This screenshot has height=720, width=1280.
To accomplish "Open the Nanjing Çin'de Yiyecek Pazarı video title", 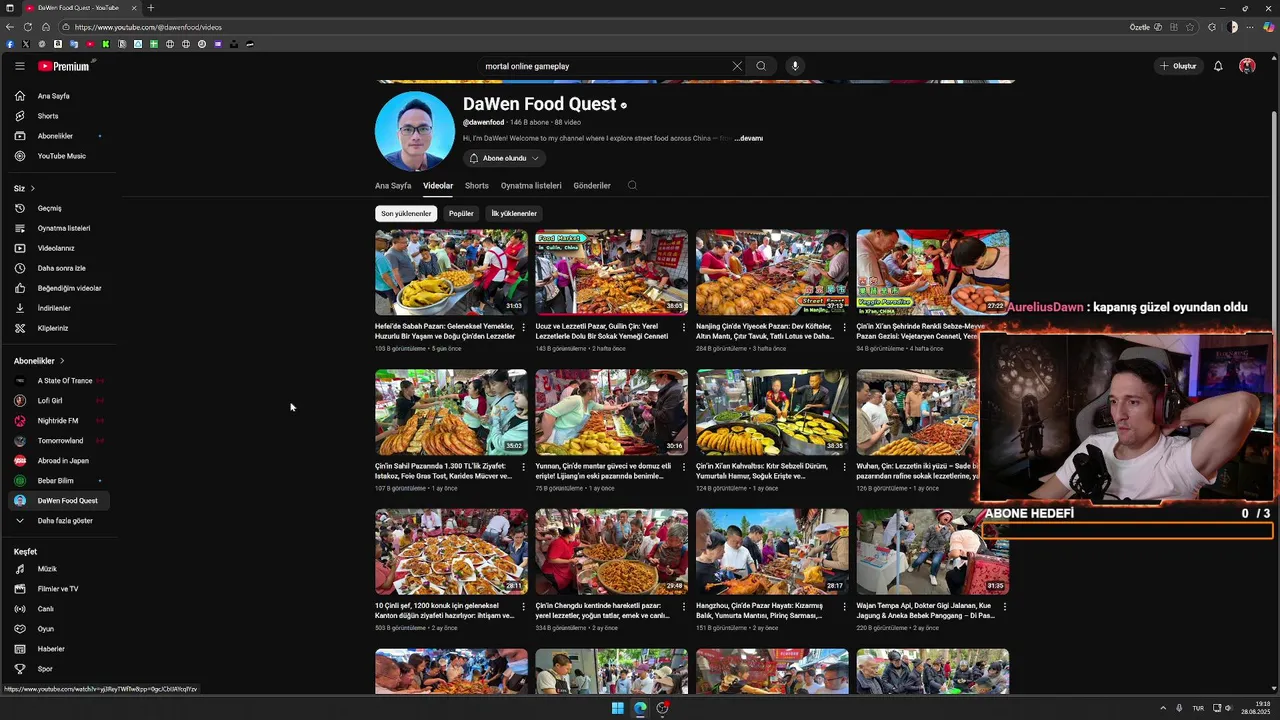I will pyautogui.click(x=765, y=331).
